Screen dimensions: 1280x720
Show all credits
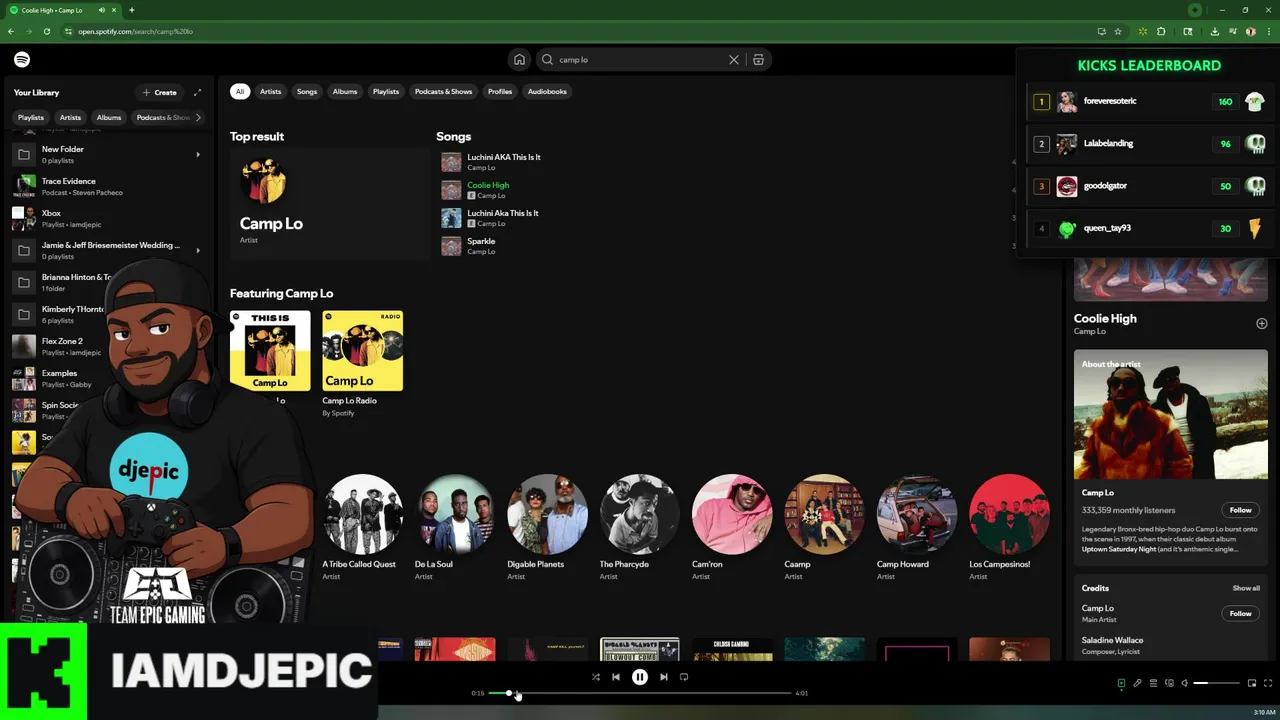1246,588
